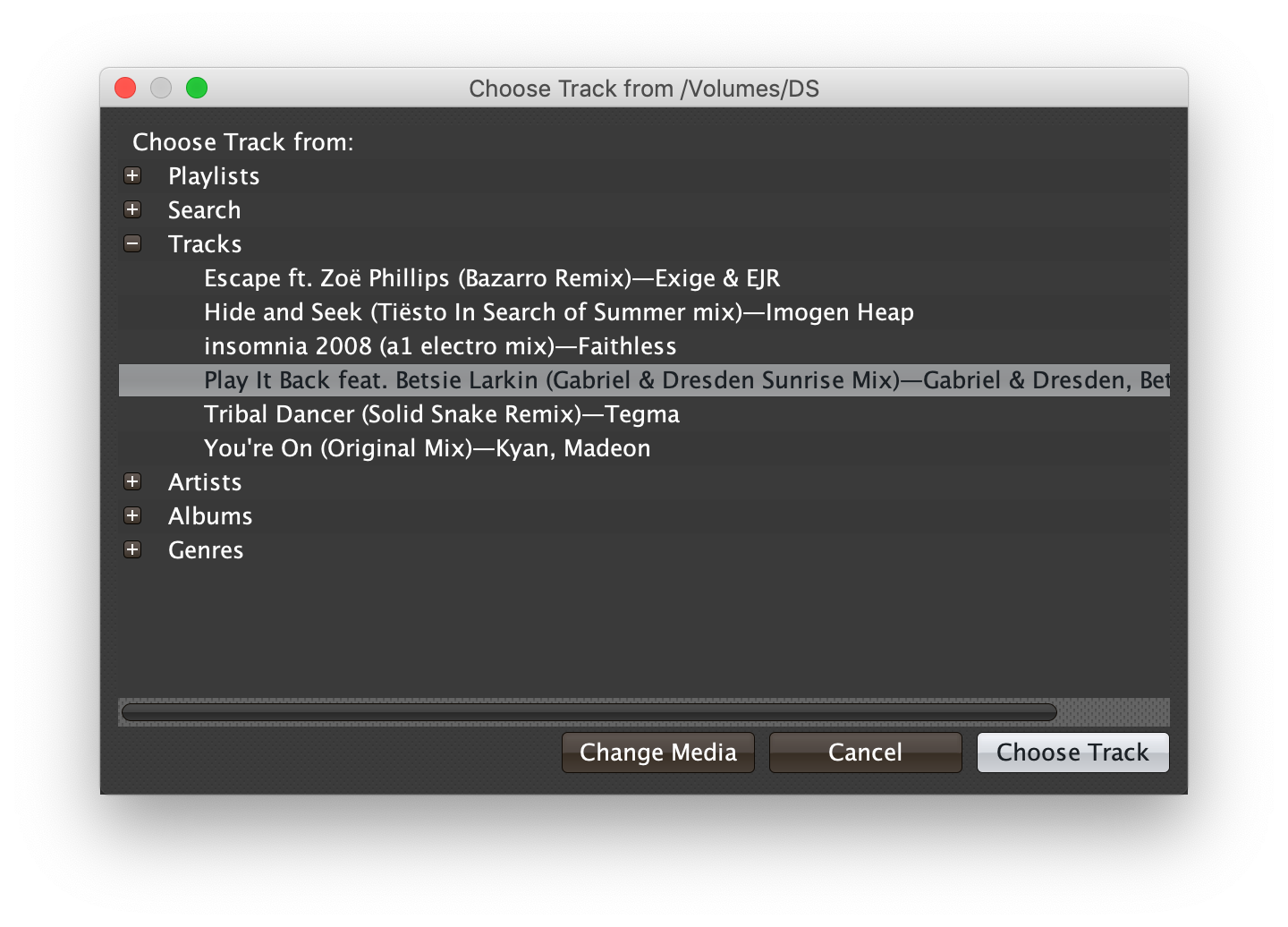Viewport: 1288px width, 927px height.
Task: Select the Playlists label
Action: [214, 176]
